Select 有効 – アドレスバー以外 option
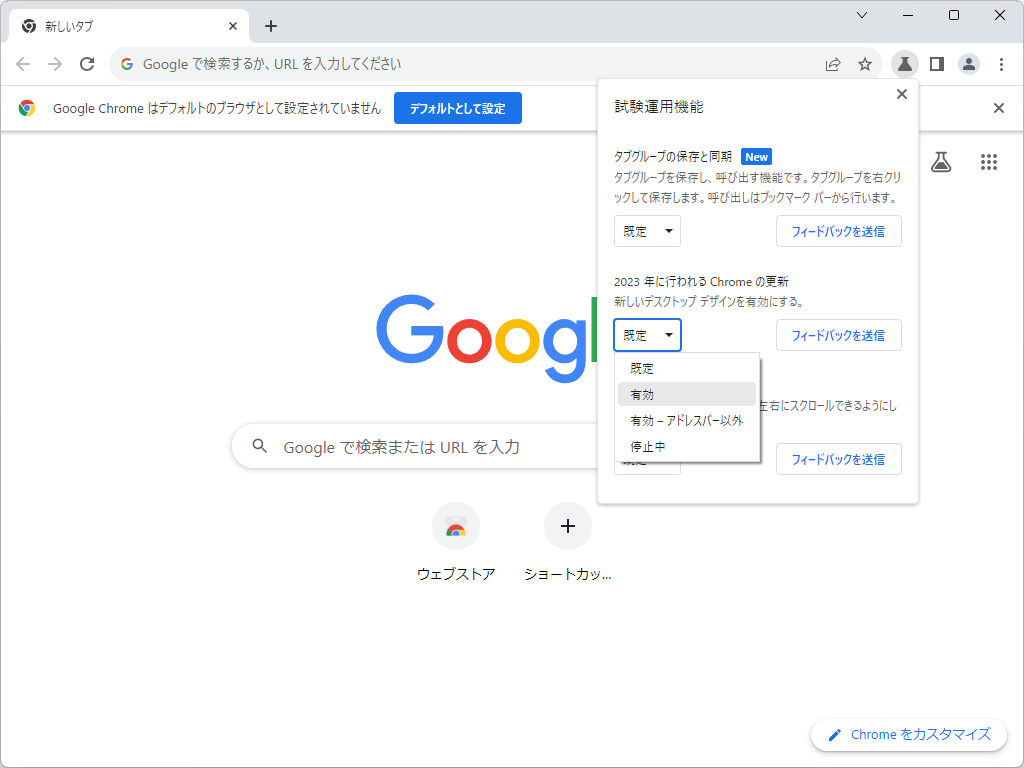Screen dimensions: 1024x768 click(x=687, y=420)
